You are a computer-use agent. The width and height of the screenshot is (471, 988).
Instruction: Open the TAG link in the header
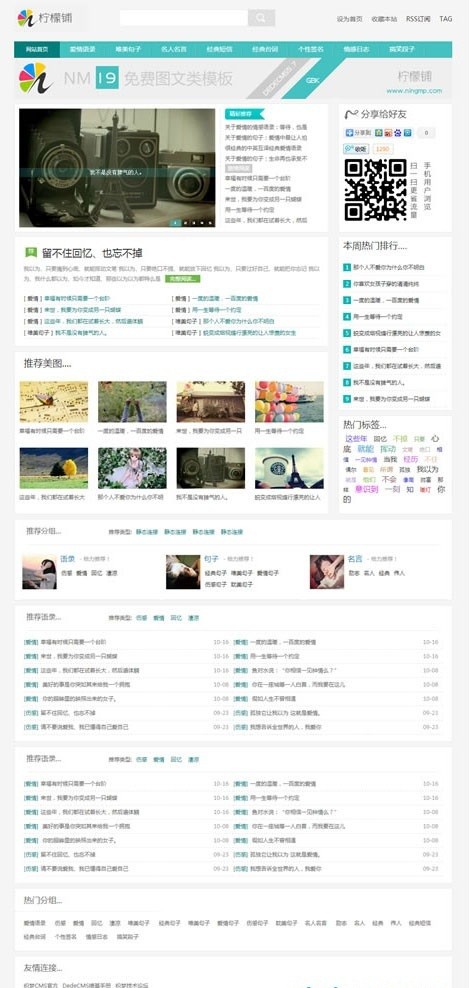coord(446,19)
